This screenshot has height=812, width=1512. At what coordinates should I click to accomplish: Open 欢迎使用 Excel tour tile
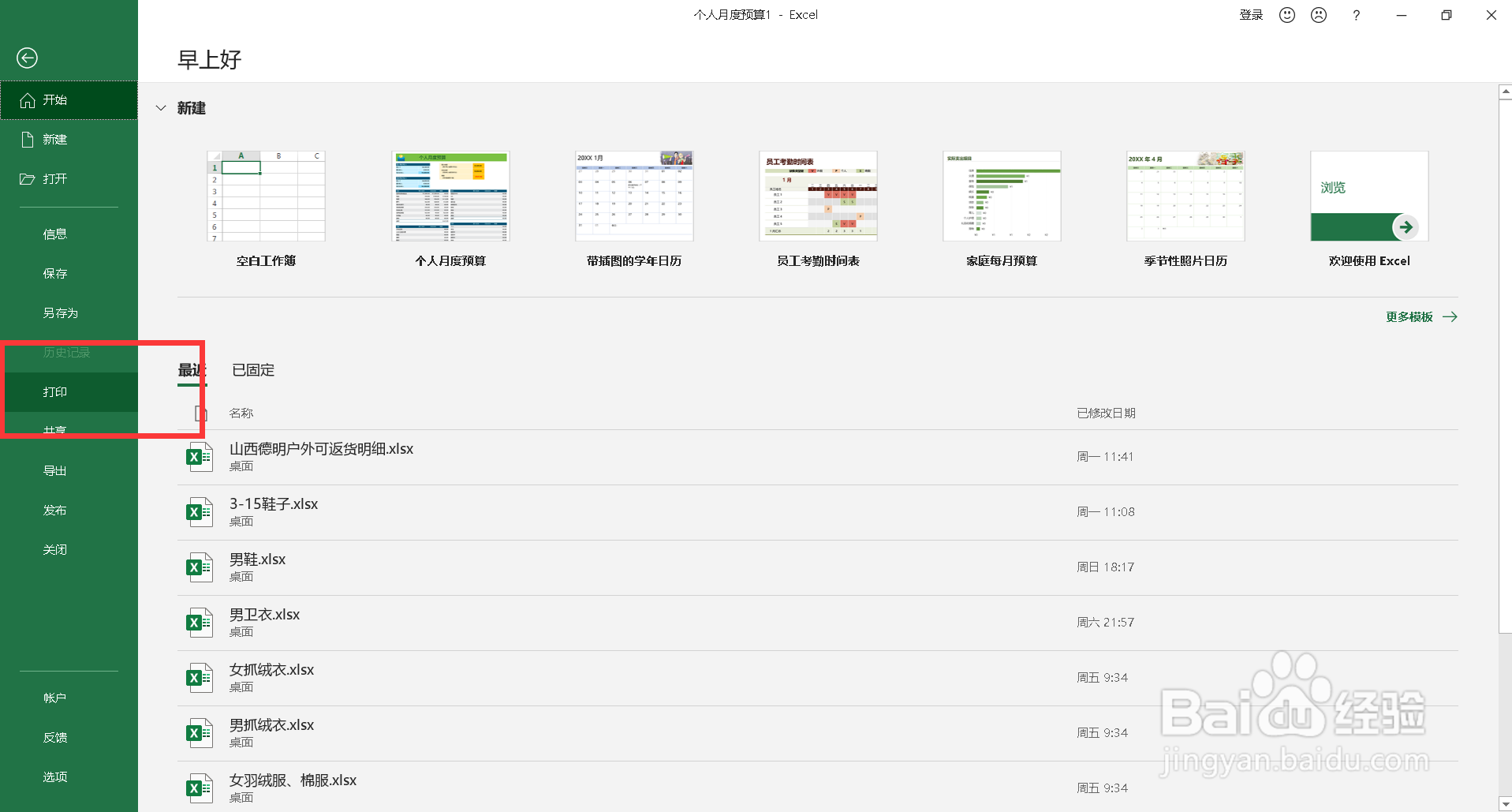(x=1369, y=209)
